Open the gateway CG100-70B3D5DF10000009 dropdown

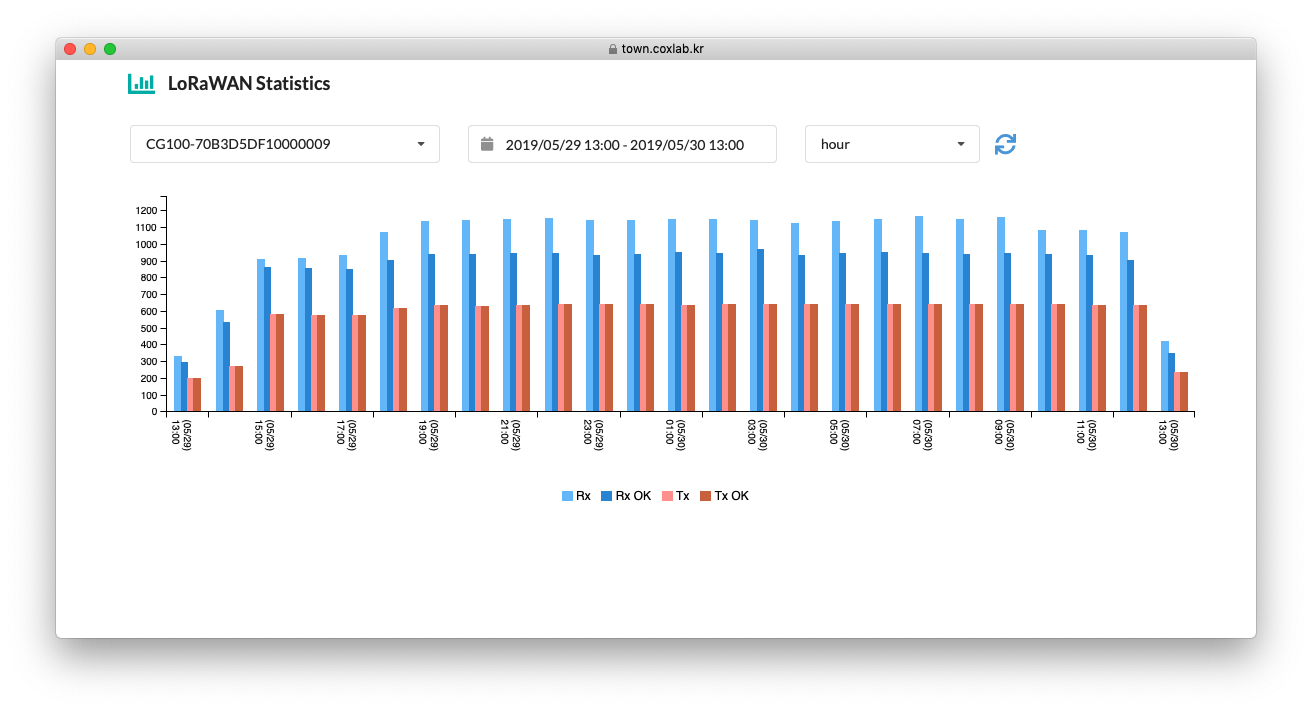point(284,144)
